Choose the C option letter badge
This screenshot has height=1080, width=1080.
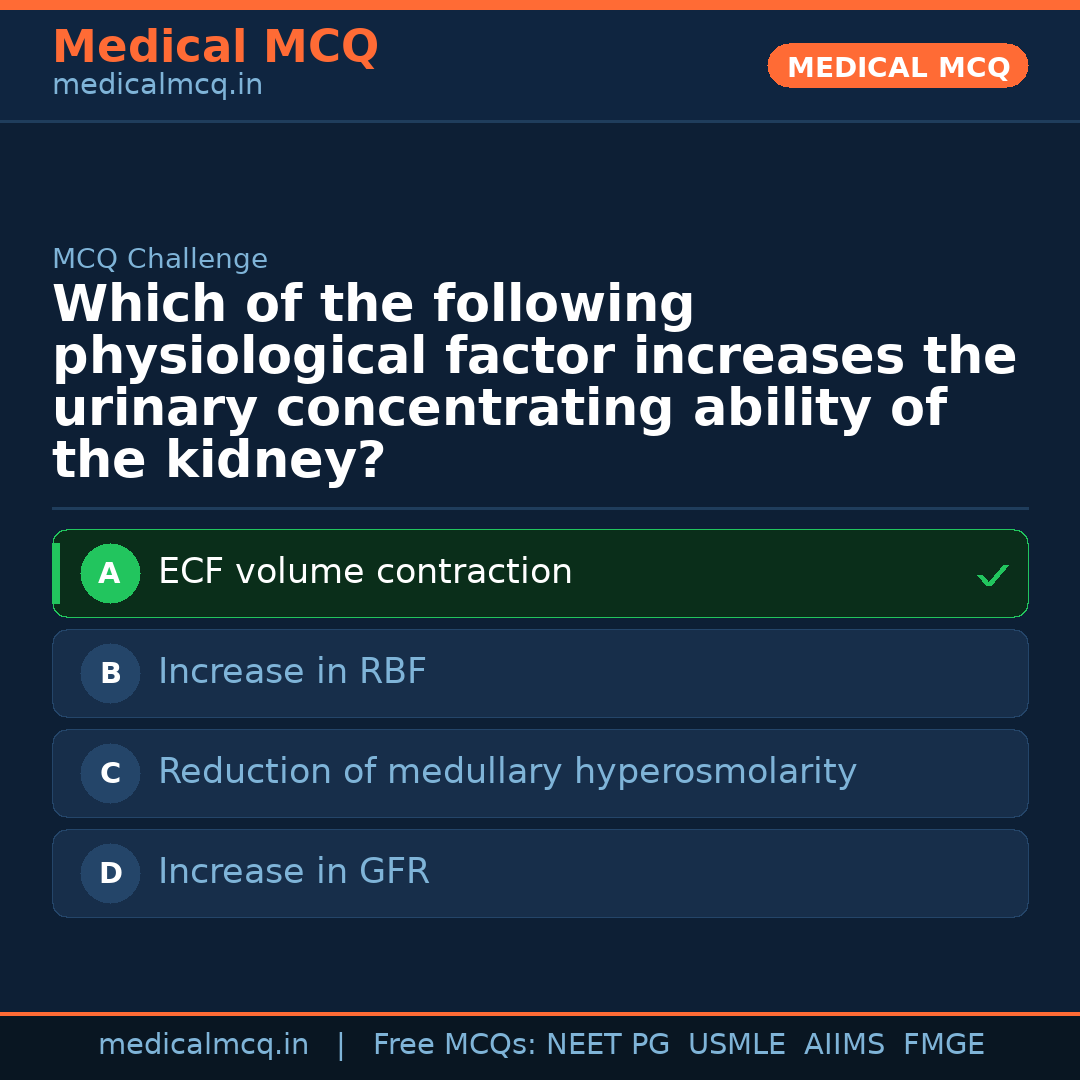[110, 774]
